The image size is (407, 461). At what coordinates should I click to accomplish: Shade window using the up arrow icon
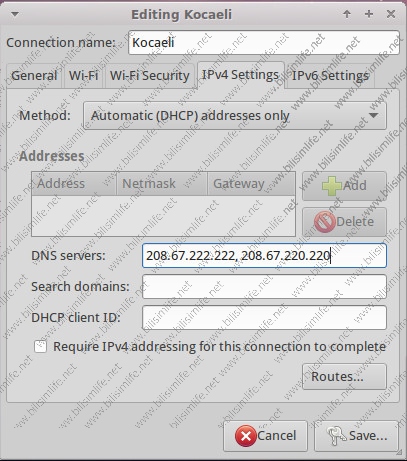pos(347,14)
